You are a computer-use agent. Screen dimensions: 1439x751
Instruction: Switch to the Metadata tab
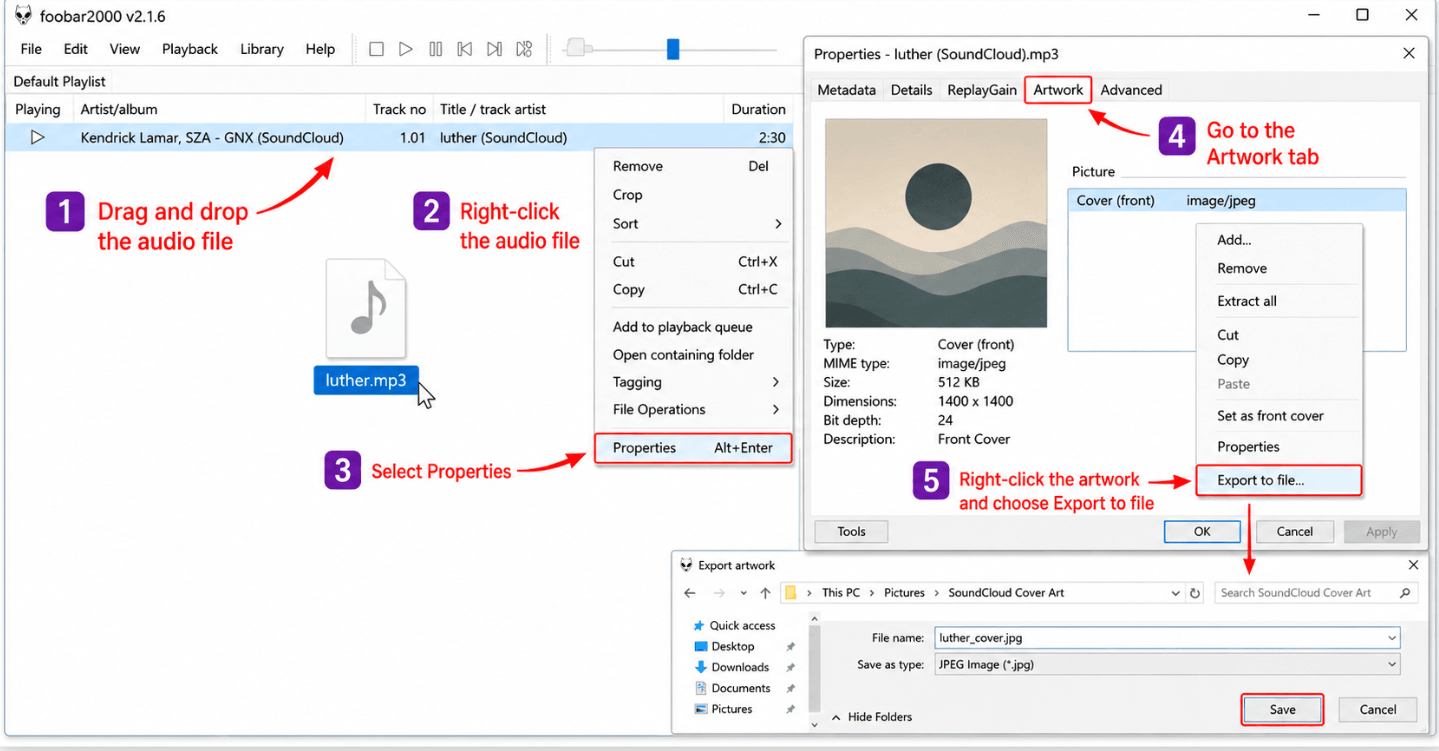(846, 90)
